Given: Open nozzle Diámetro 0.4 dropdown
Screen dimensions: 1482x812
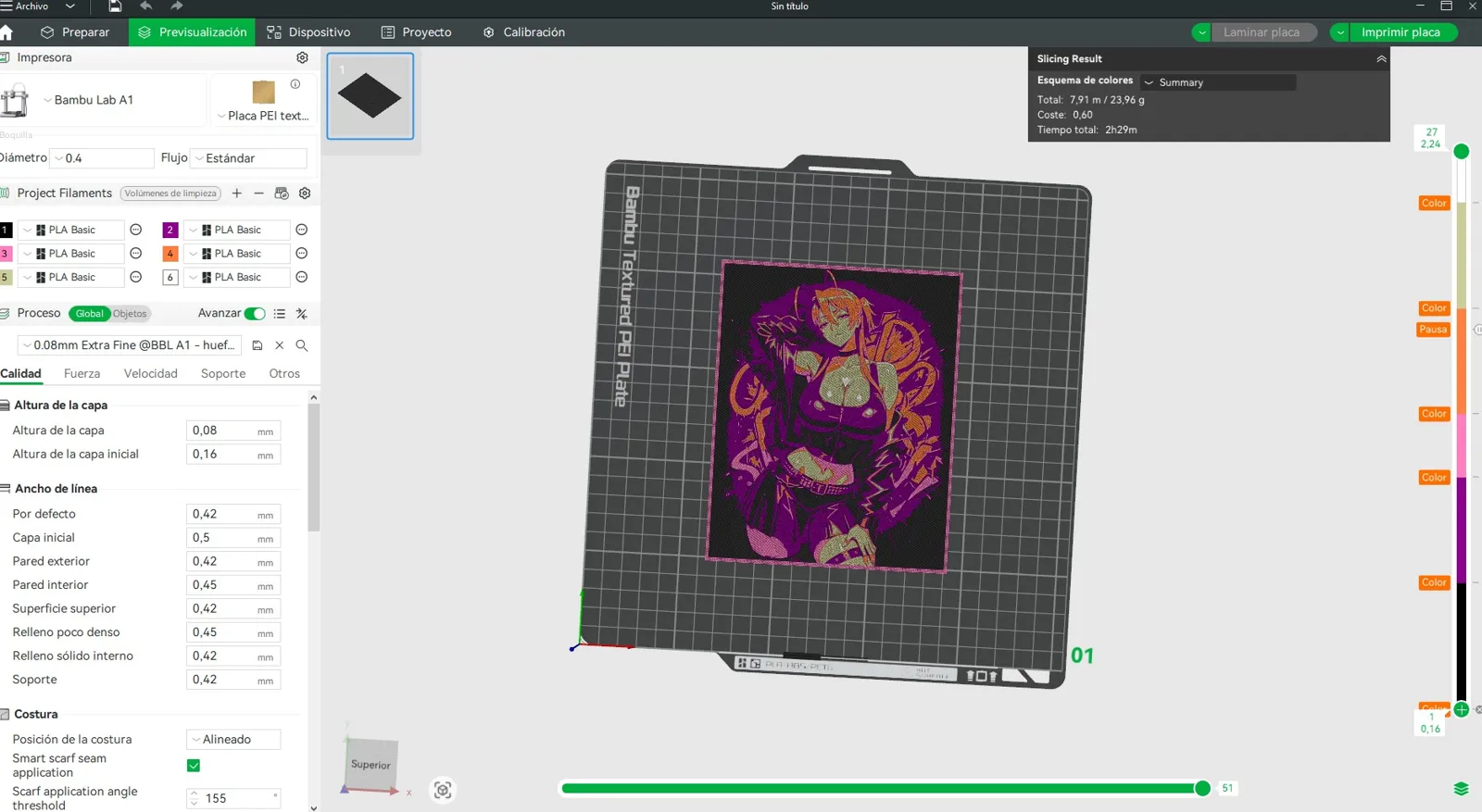Looking at the screenshot, I should coord(102,158).
